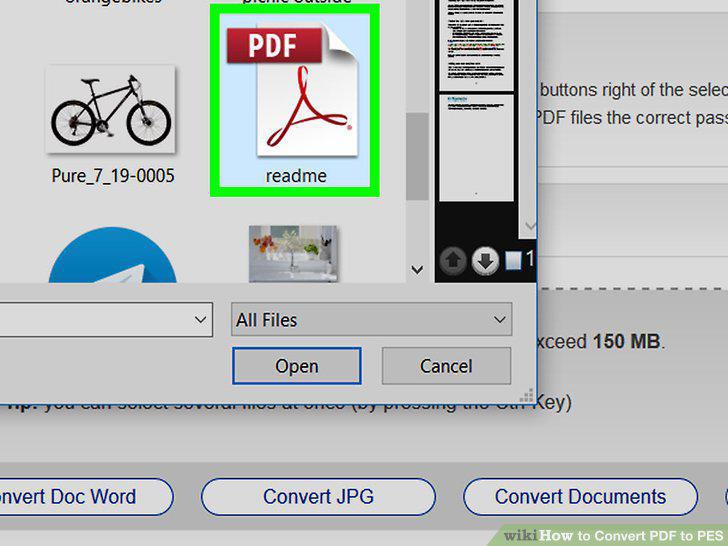Open the All Files type dropdown

[x=371, y=319]
